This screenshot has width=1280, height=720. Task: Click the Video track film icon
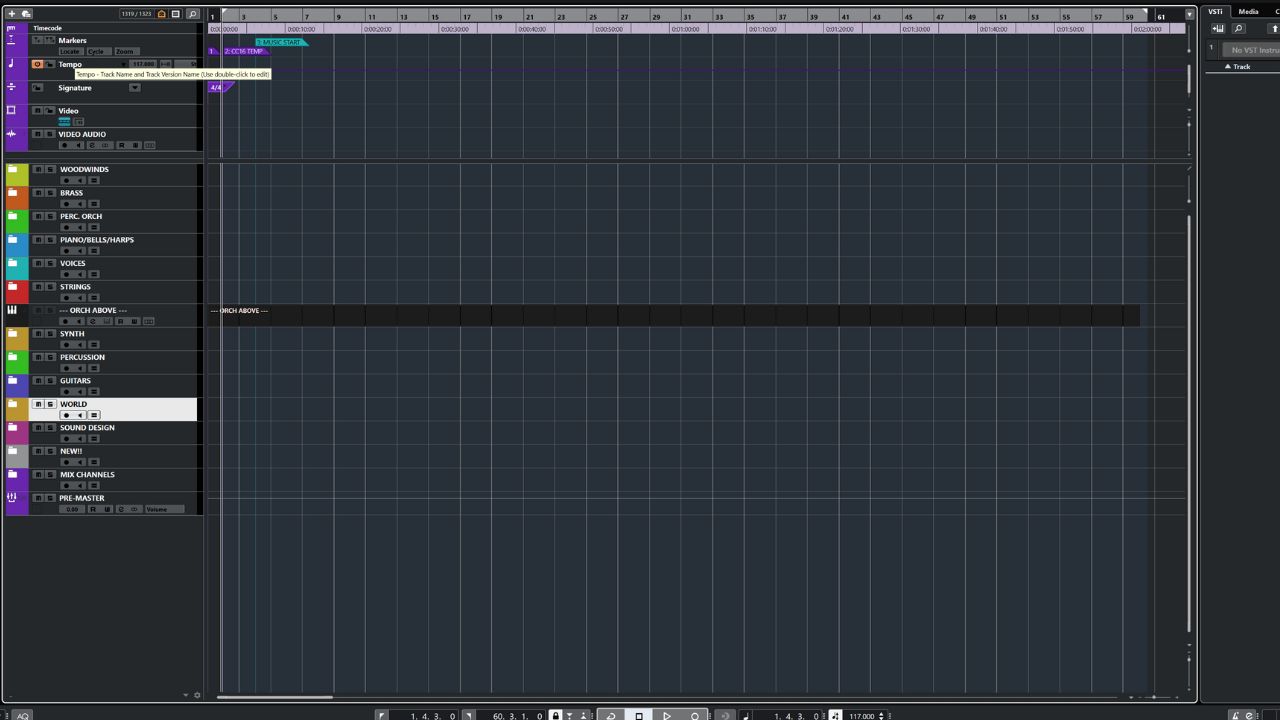(x=12, y=110)
